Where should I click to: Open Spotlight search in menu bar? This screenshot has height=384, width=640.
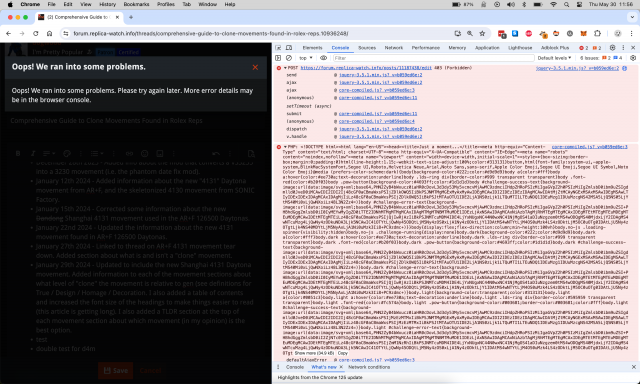566,4
